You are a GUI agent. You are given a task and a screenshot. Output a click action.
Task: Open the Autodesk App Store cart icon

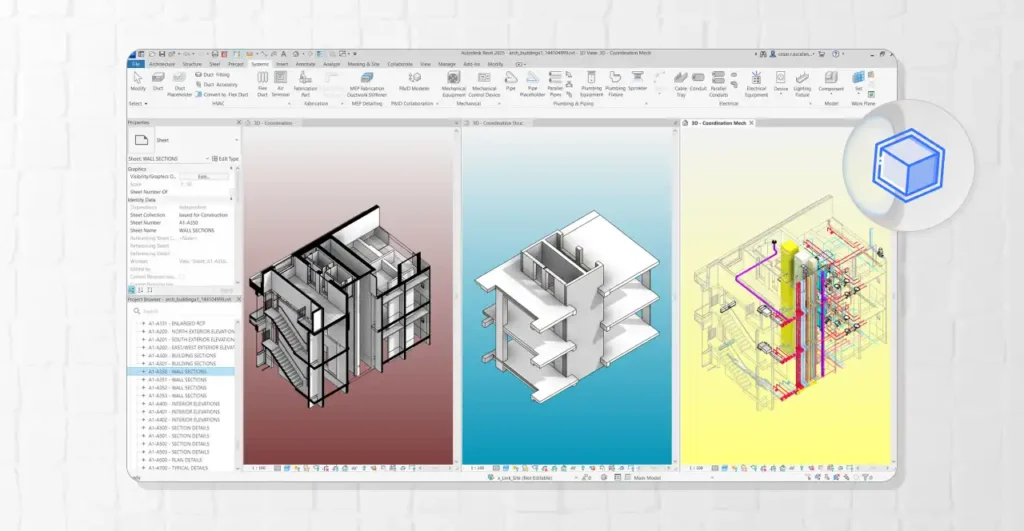[822, 54]
